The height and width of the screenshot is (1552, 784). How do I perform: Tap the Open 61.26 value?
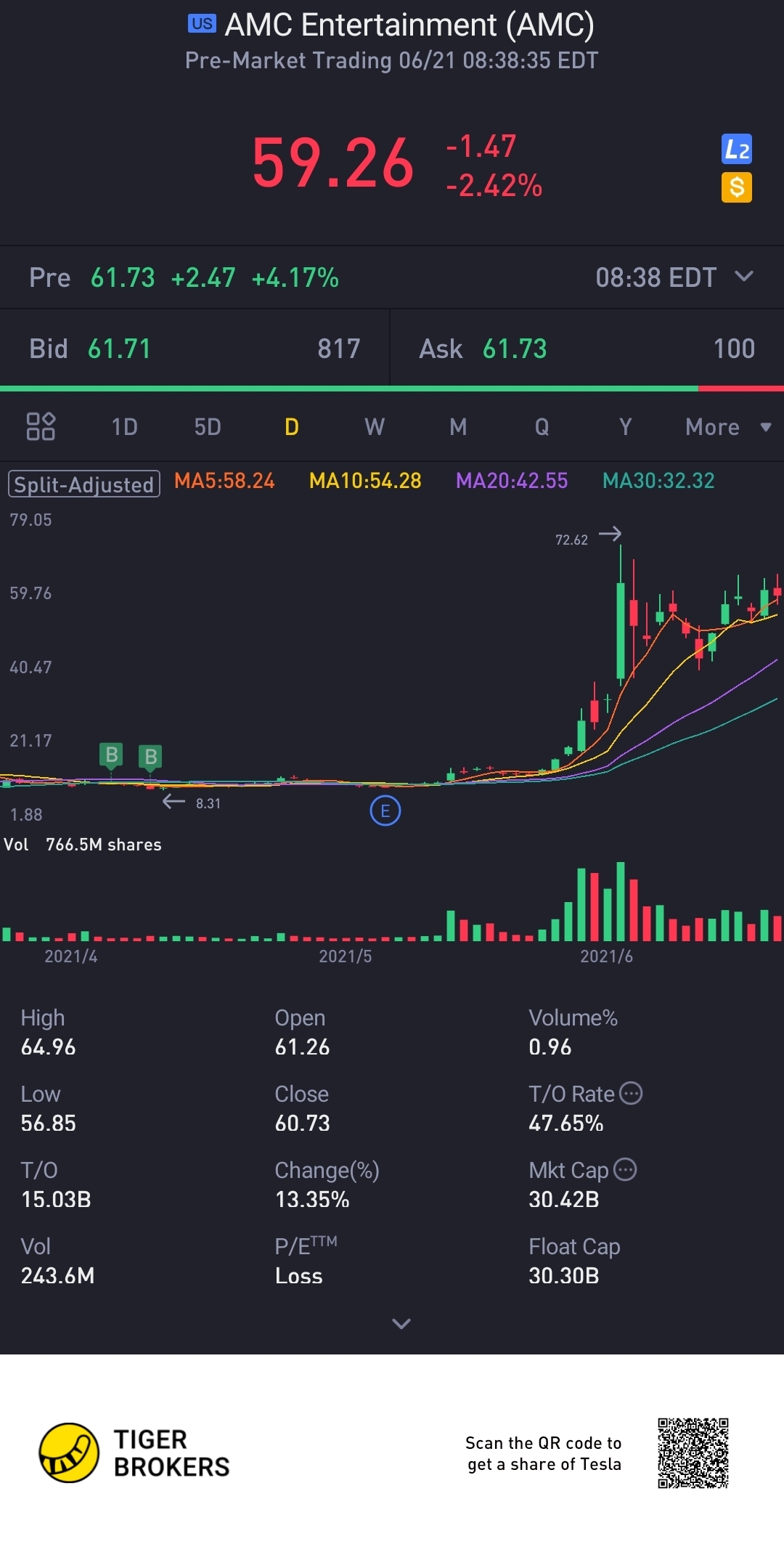point(302,1047)
